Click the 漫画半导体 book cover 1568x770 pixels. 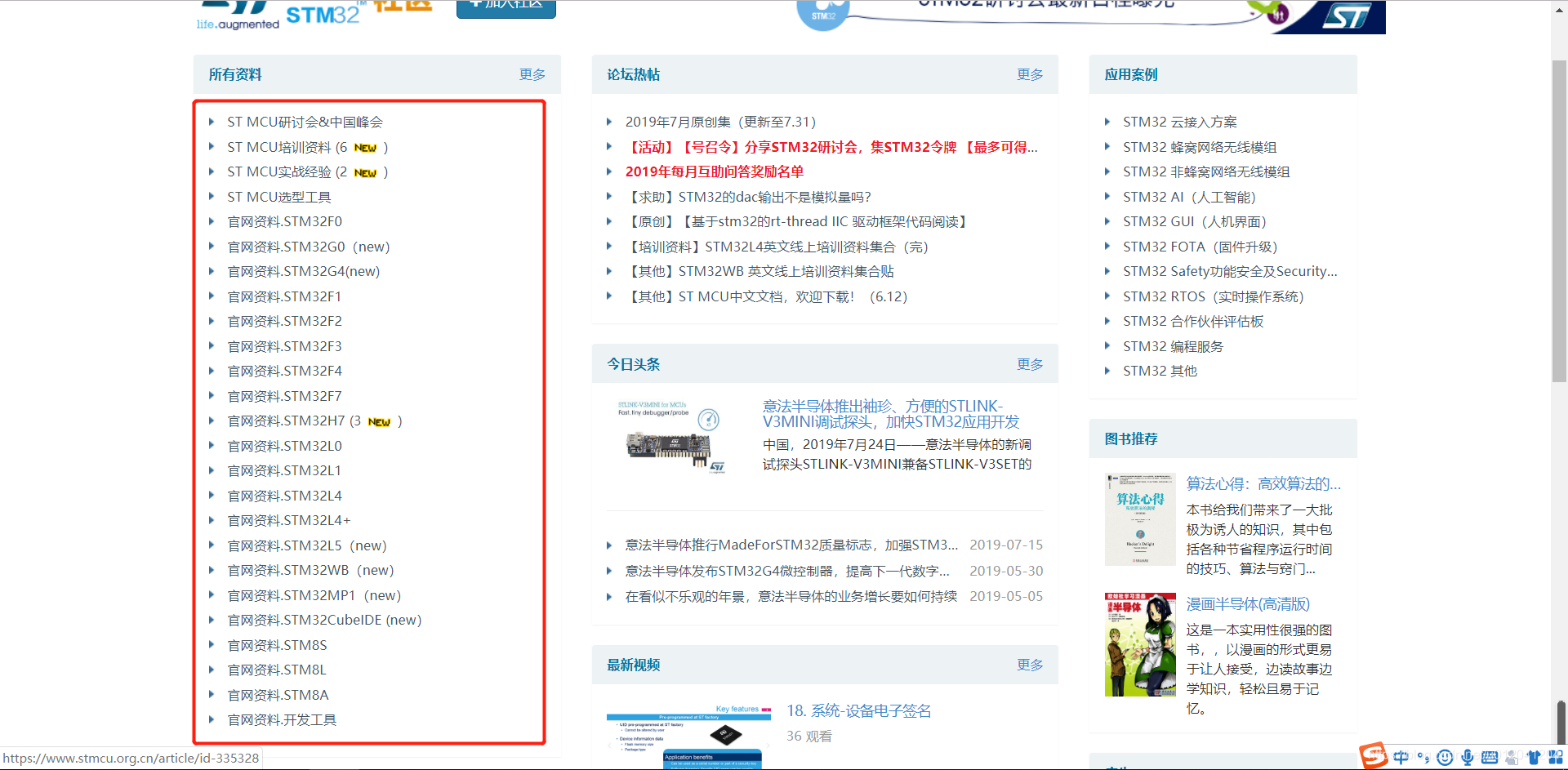coord(1140,644)
